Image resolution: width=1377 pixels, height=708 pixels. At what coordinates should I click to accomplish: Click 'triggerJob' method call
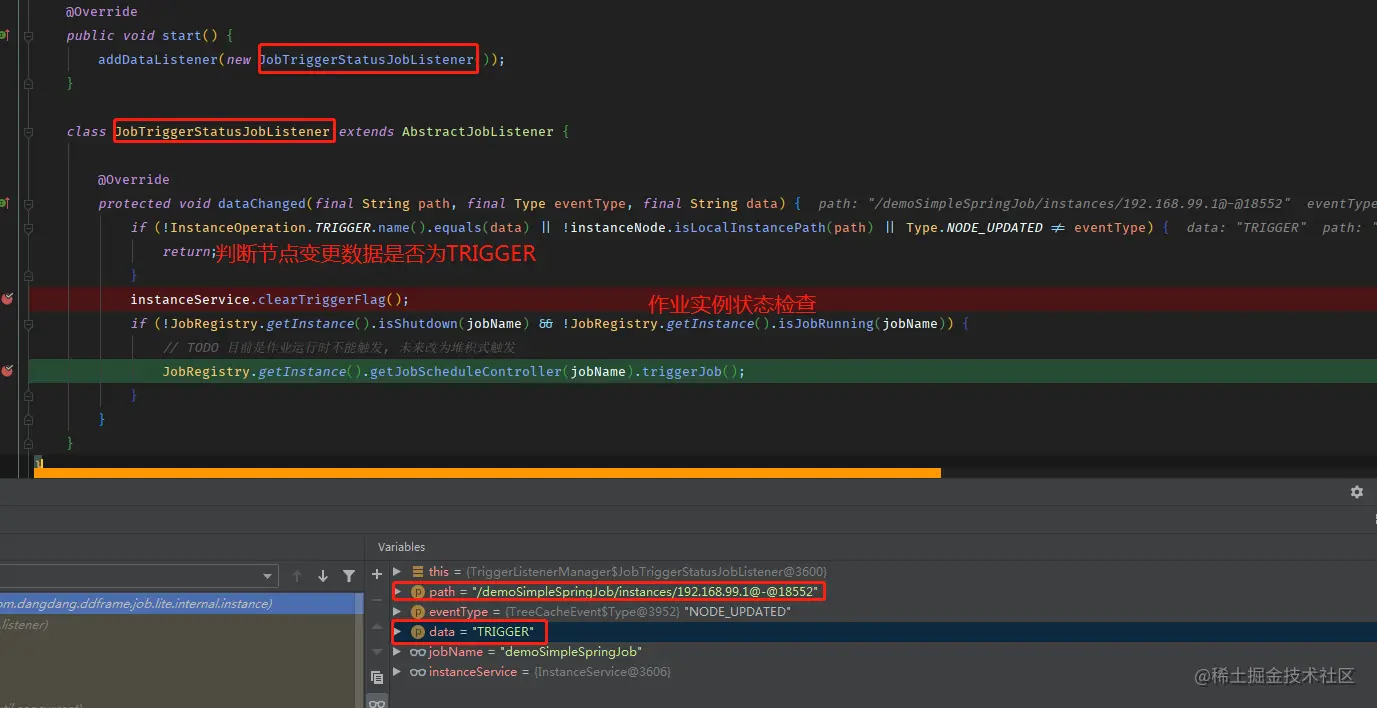pyautogui.click(x=682, y=371)
